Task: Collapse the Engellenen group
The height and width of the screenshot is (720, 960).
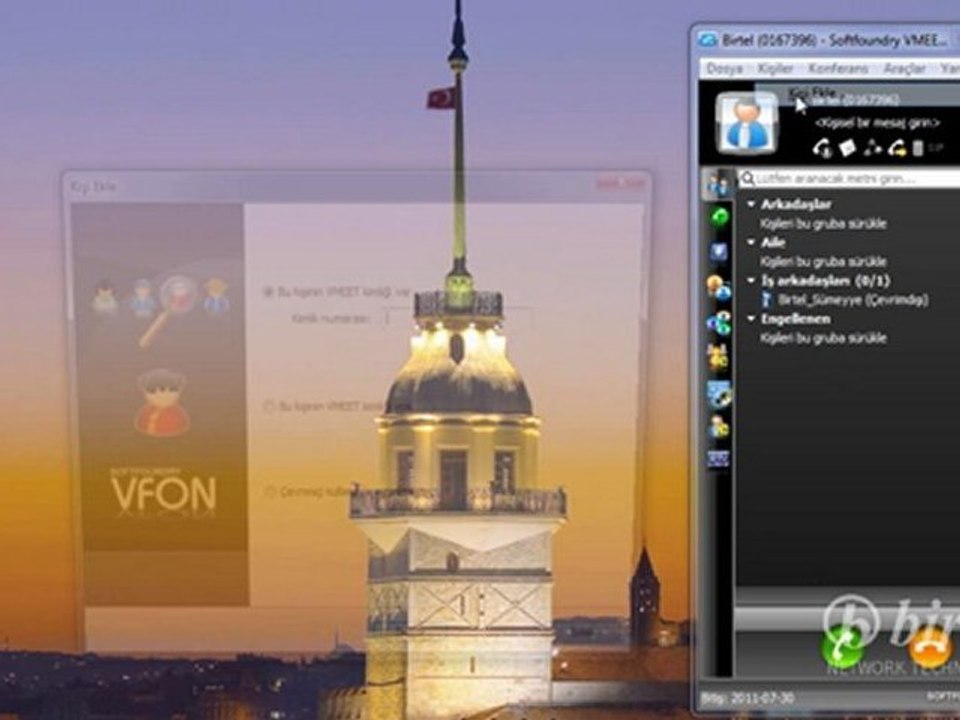Action: 751,319
